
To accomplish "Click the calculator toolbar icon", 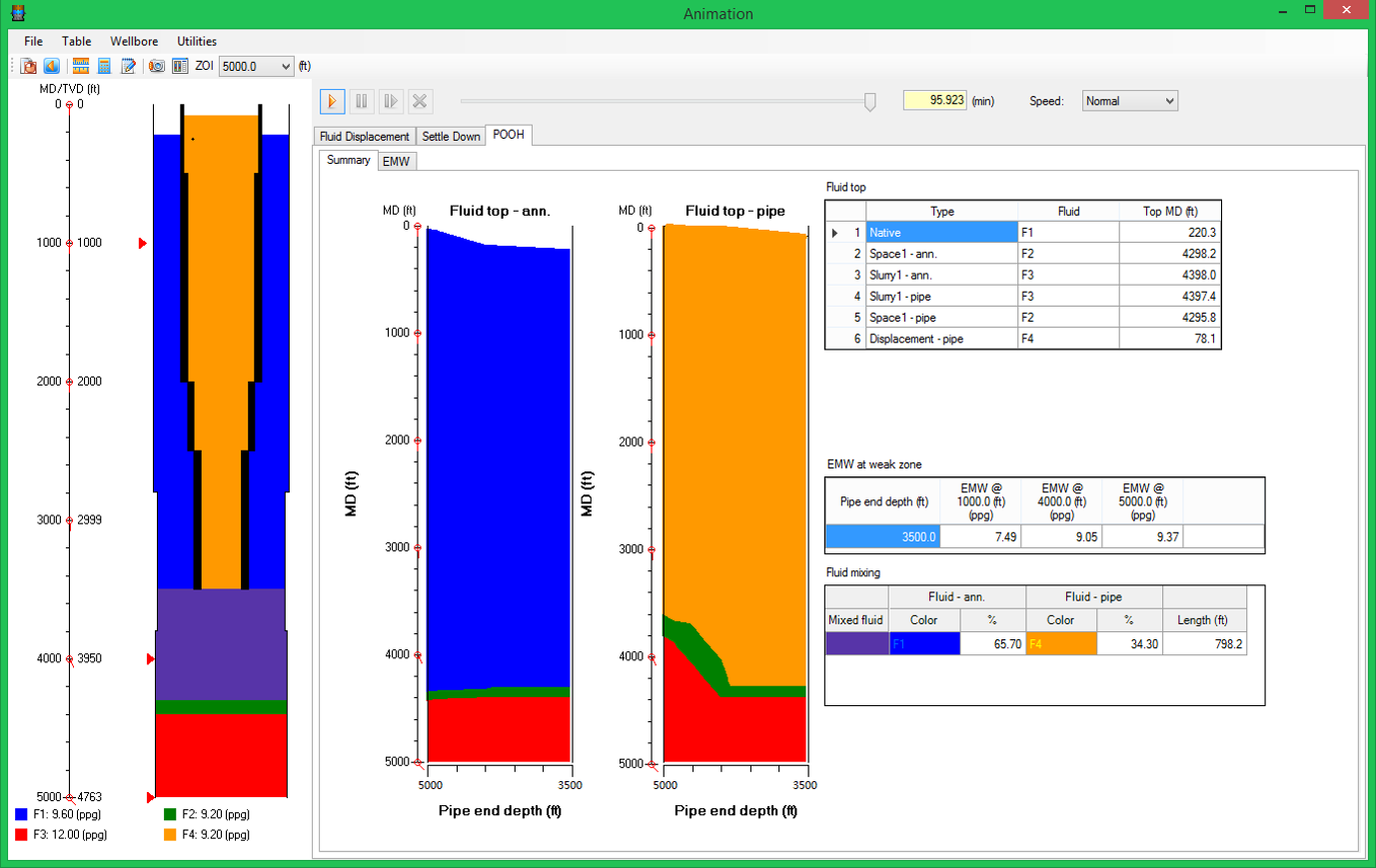I will 104,66.
